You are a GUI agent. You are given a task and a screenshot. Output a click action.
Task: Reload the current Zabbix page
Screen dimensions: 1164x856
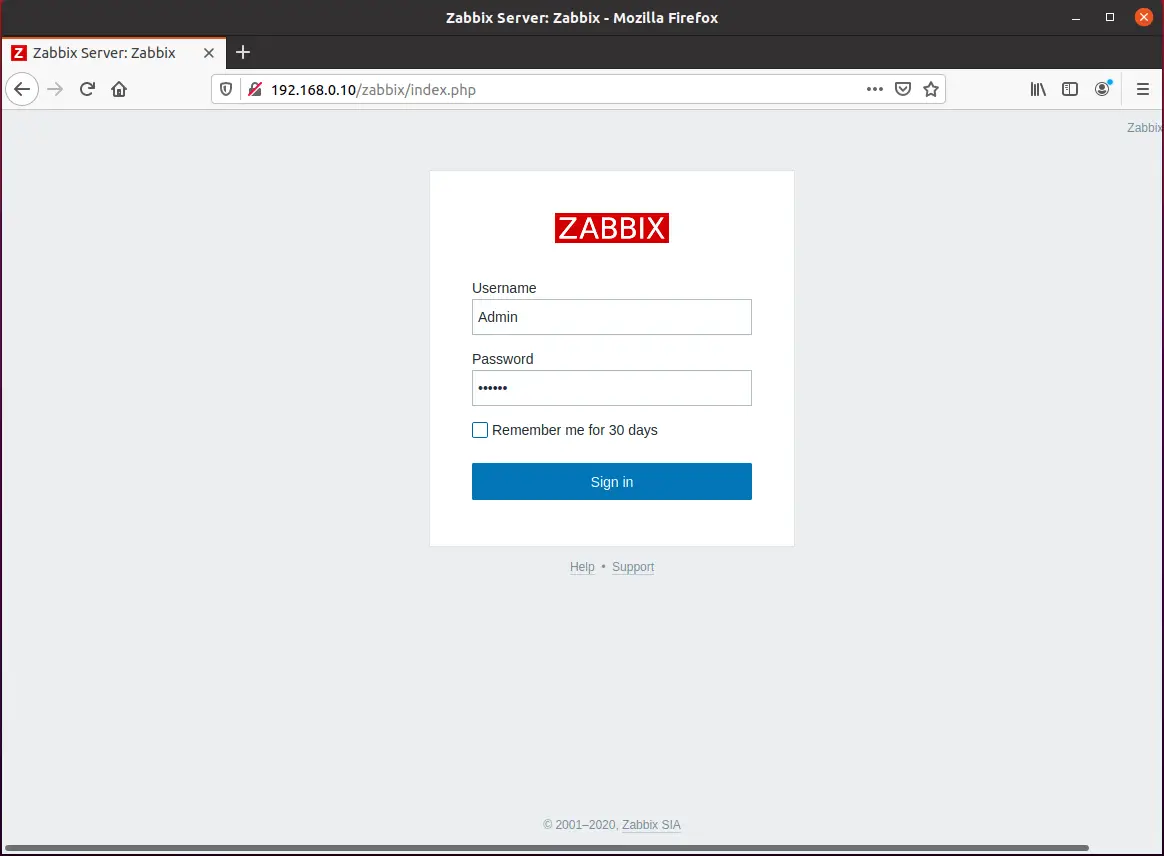pos(88,90)
